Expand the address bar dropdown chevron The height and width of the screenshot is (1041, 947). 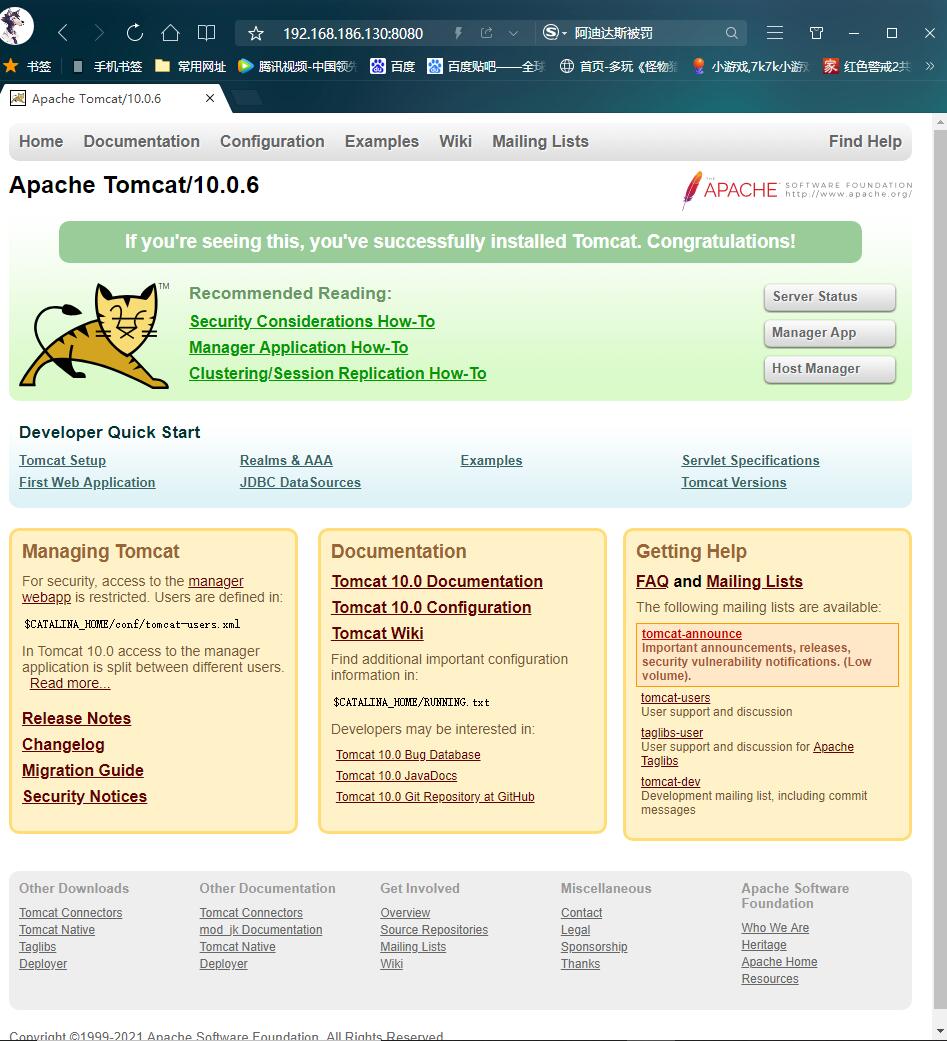tap(513, 33)
